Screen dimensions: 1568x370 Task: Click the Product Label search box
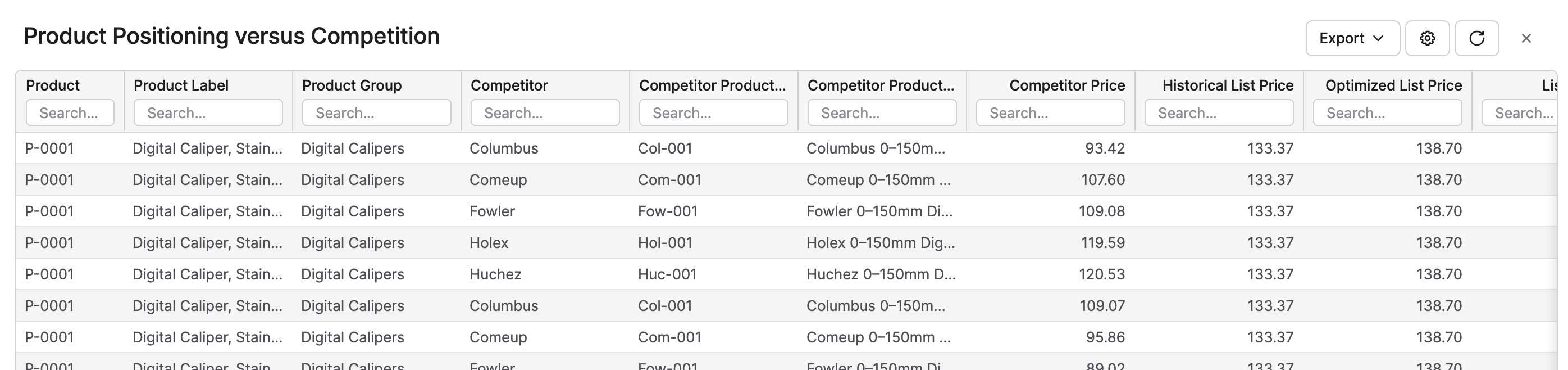click(208, 113)
